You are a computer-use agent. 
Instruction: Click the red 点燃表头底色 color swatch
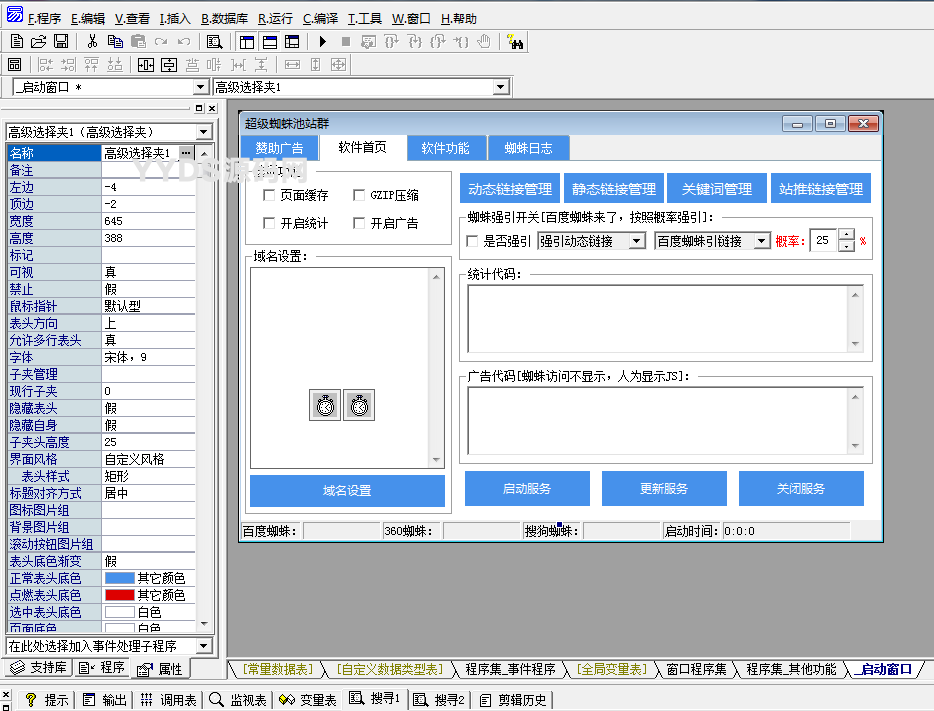pos(119,595)
